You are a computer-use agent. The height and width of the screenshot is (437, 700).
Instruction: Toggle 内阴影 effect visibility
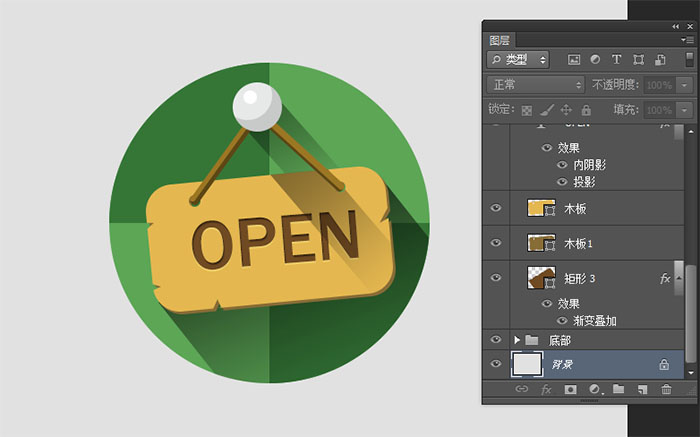[x=562, y=165]
